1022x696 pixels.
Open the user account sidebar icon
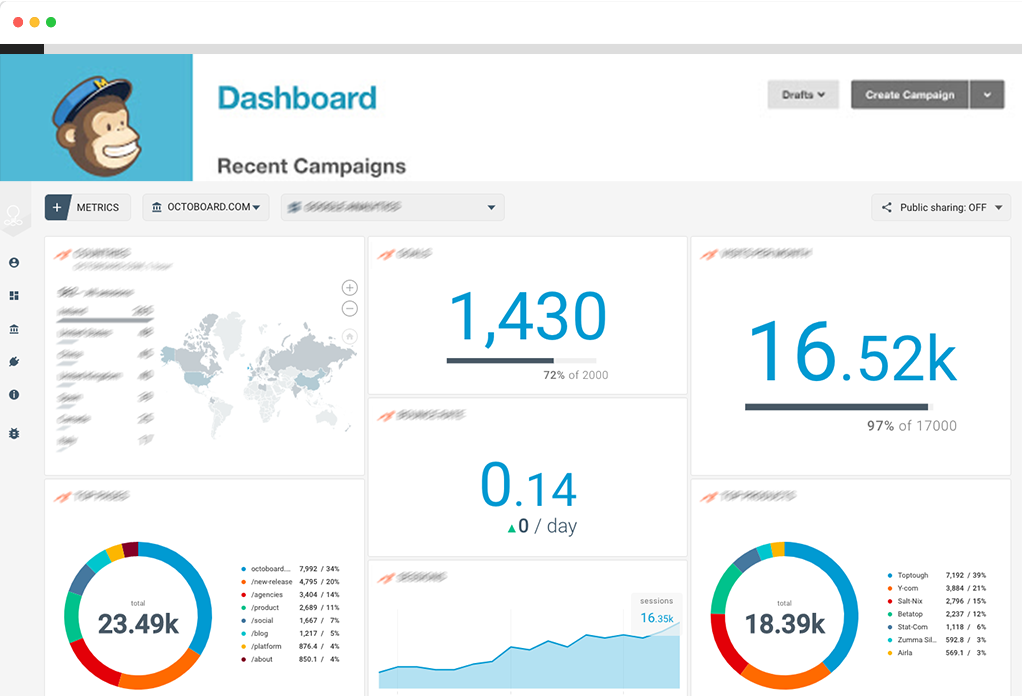point(14,263)
